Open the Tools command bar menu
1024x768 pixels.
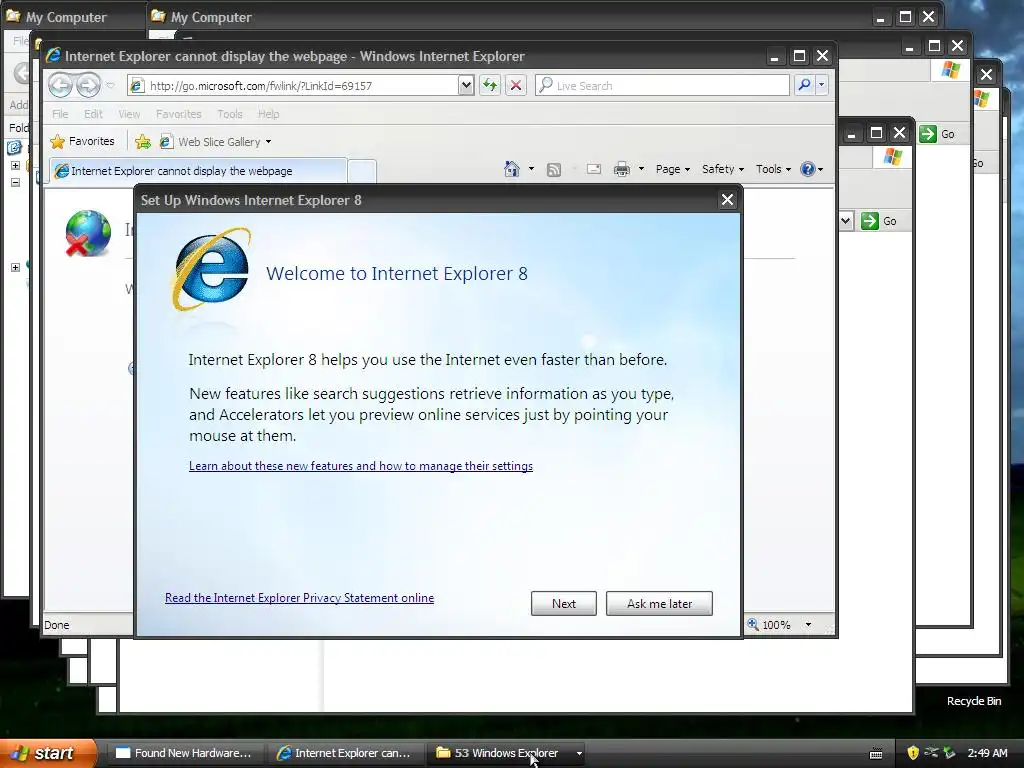point(773,169)
